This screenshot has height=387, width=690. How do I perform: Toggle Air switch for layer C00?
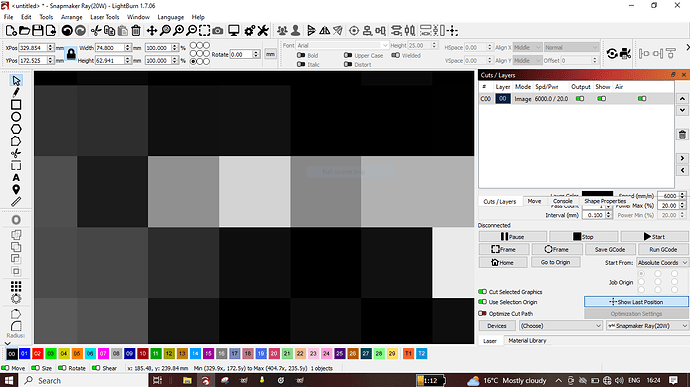tap(642, 99)
